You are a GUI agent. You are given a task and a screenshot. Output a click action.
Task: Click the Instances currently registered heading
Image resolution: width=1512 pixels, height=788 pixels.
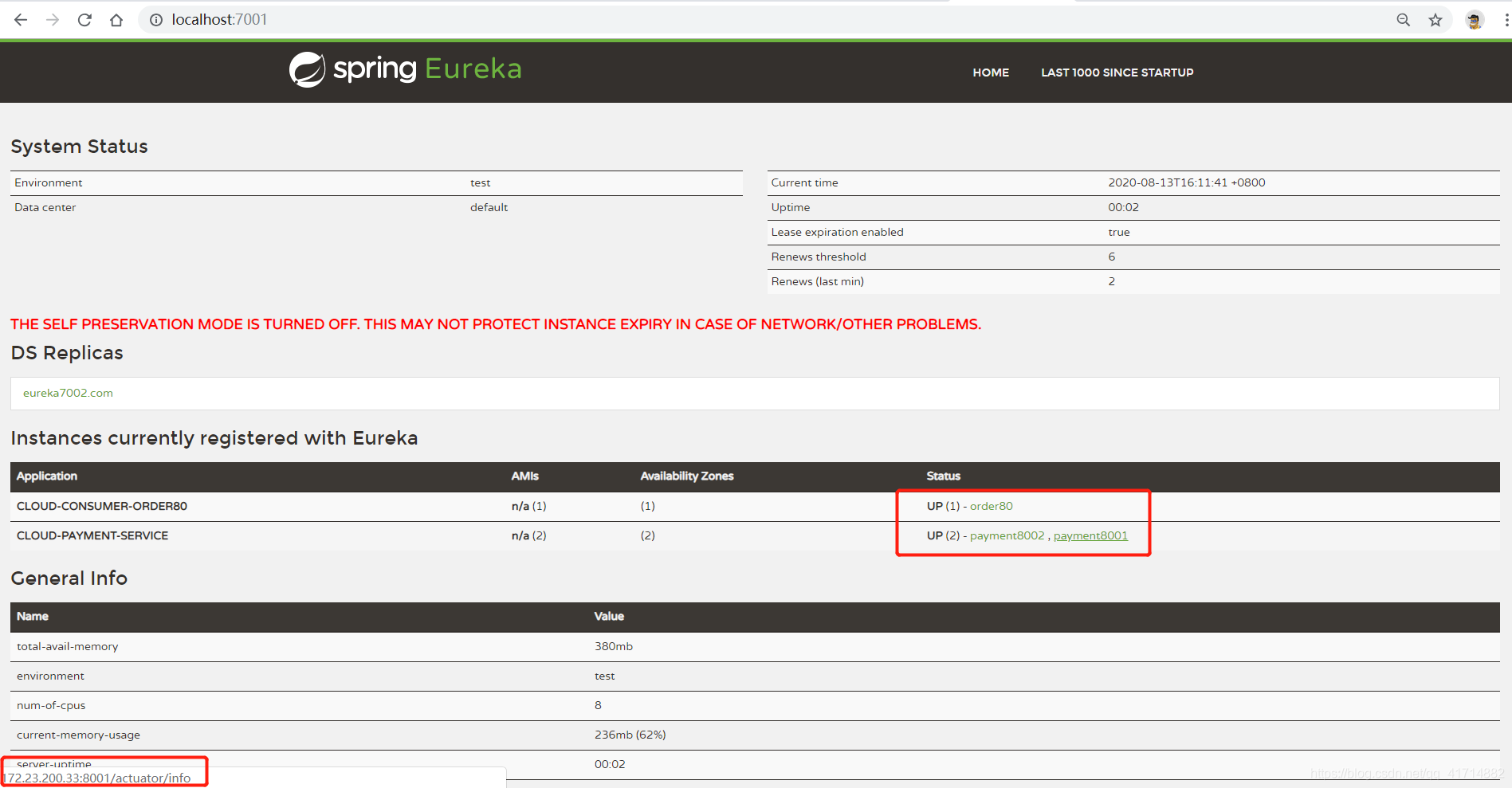[214, 438]
